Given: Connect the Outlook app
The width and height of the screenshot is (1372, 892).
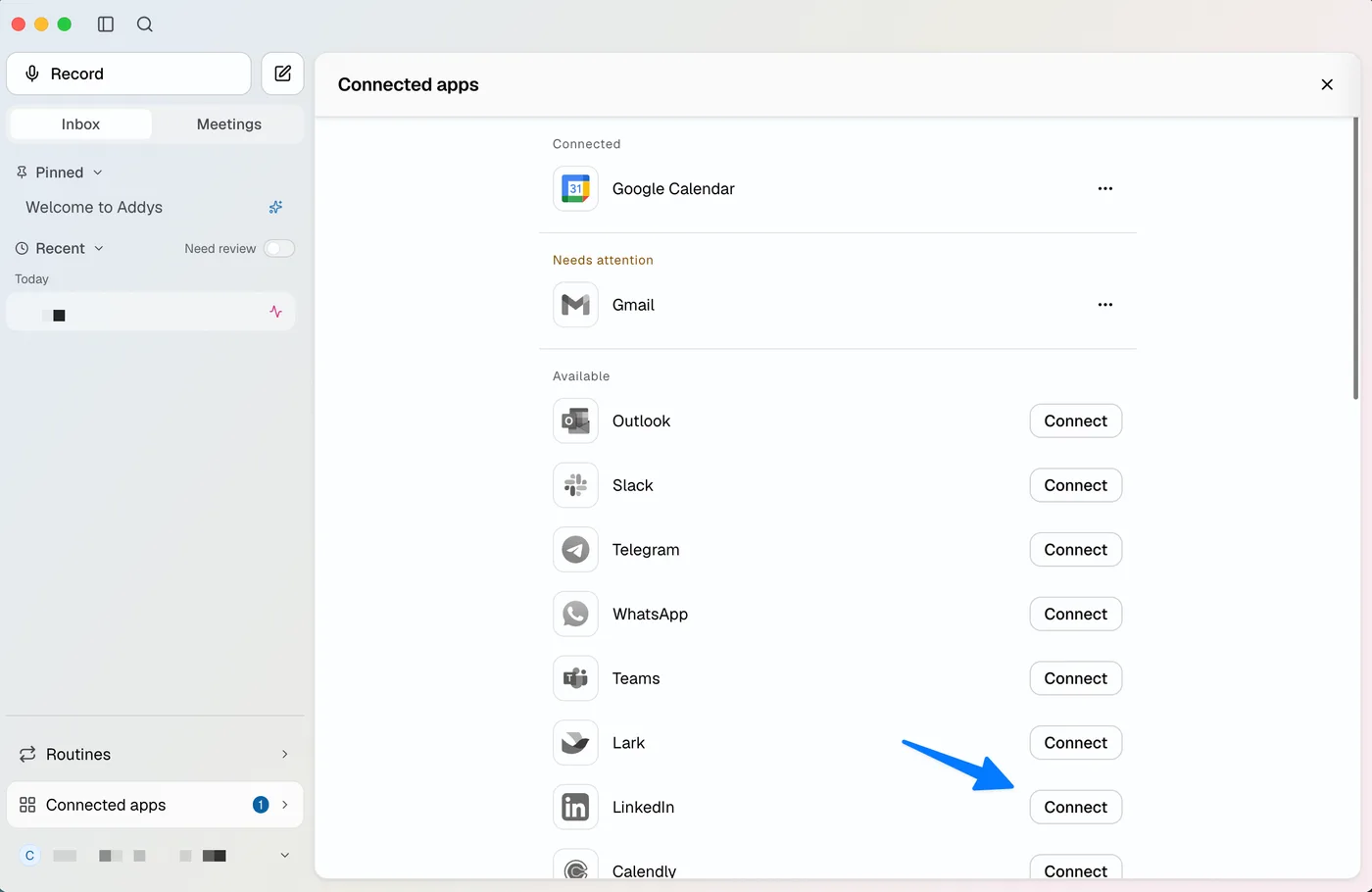Looking at the screenshot, I should (1075, 421).
